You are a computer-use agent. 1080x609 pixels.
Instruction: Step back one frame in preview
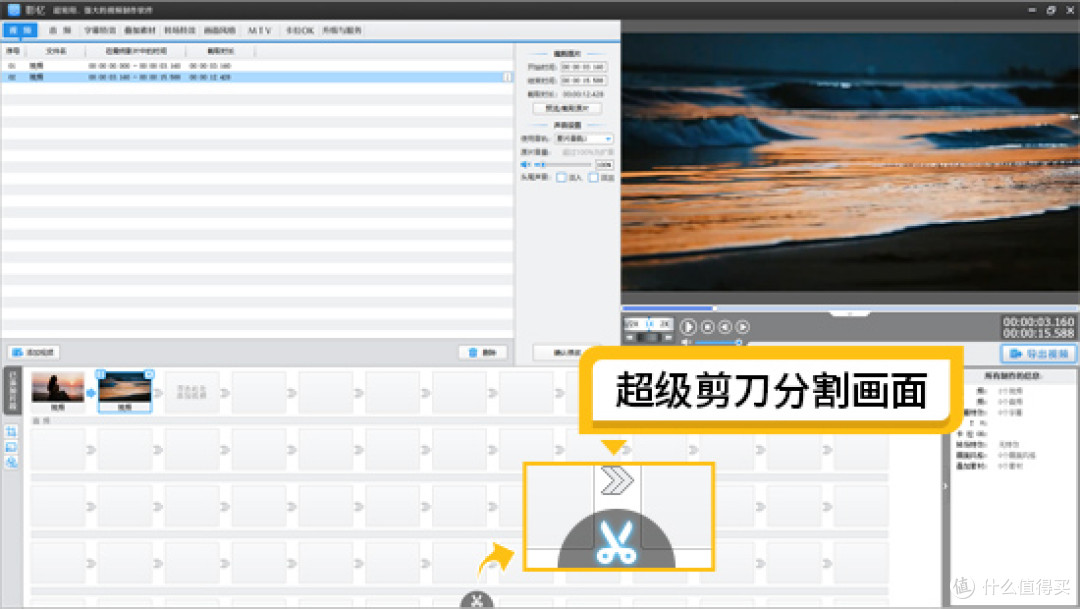coord(725,327)
